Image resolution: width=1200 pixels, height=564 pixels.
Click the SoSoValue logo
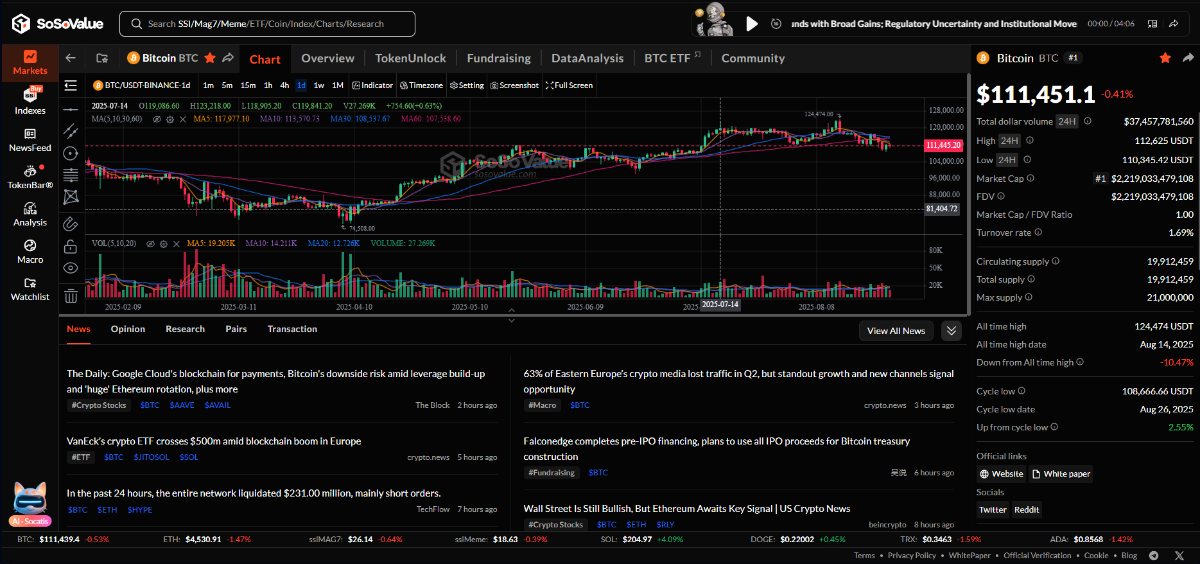58,23
